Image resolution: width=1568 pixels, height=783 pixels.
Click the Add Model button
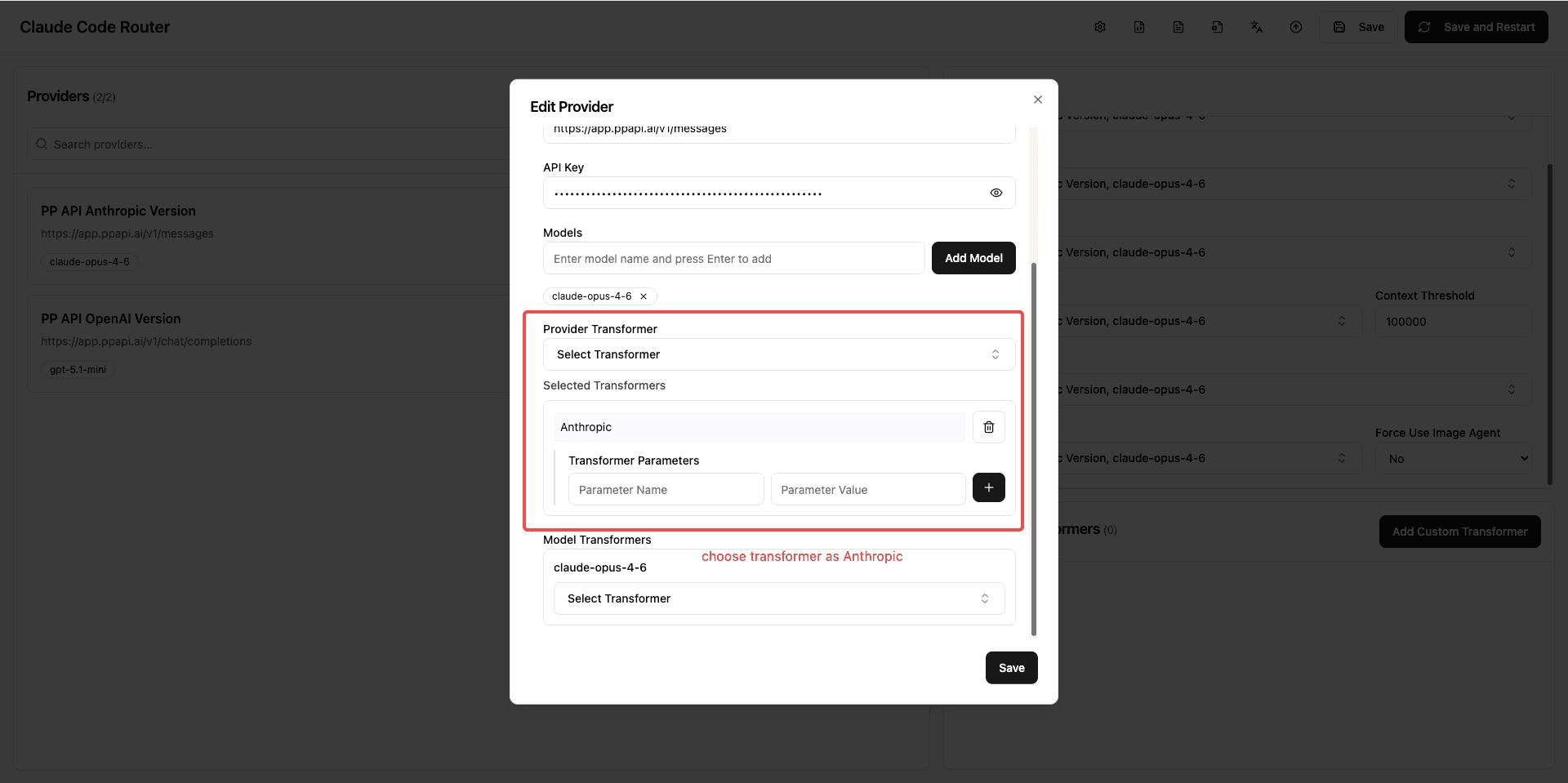pos(973,257)
